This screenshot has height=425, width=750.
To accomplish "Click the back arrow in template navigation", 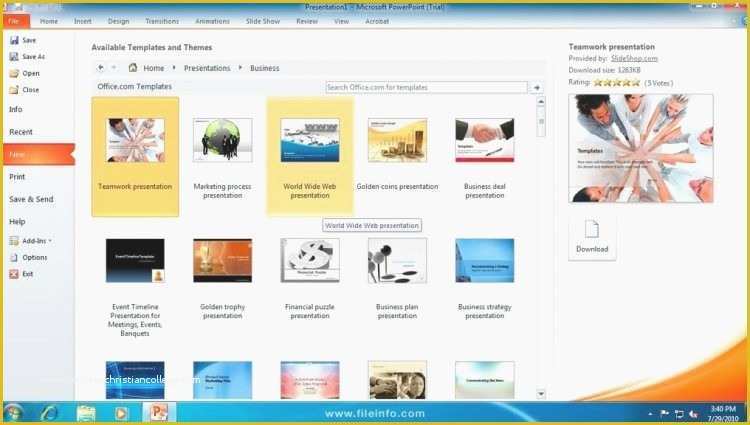I will click(100, 68).
